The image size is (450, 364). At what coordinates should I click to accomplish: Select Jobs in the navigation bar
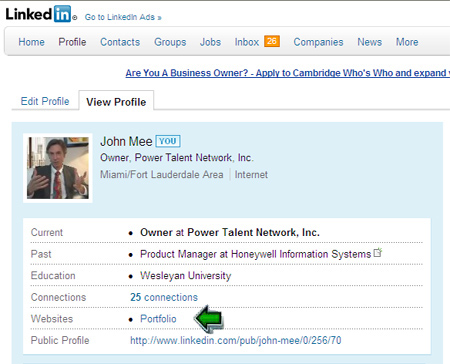pyautogui.click(x=210, y=42)
